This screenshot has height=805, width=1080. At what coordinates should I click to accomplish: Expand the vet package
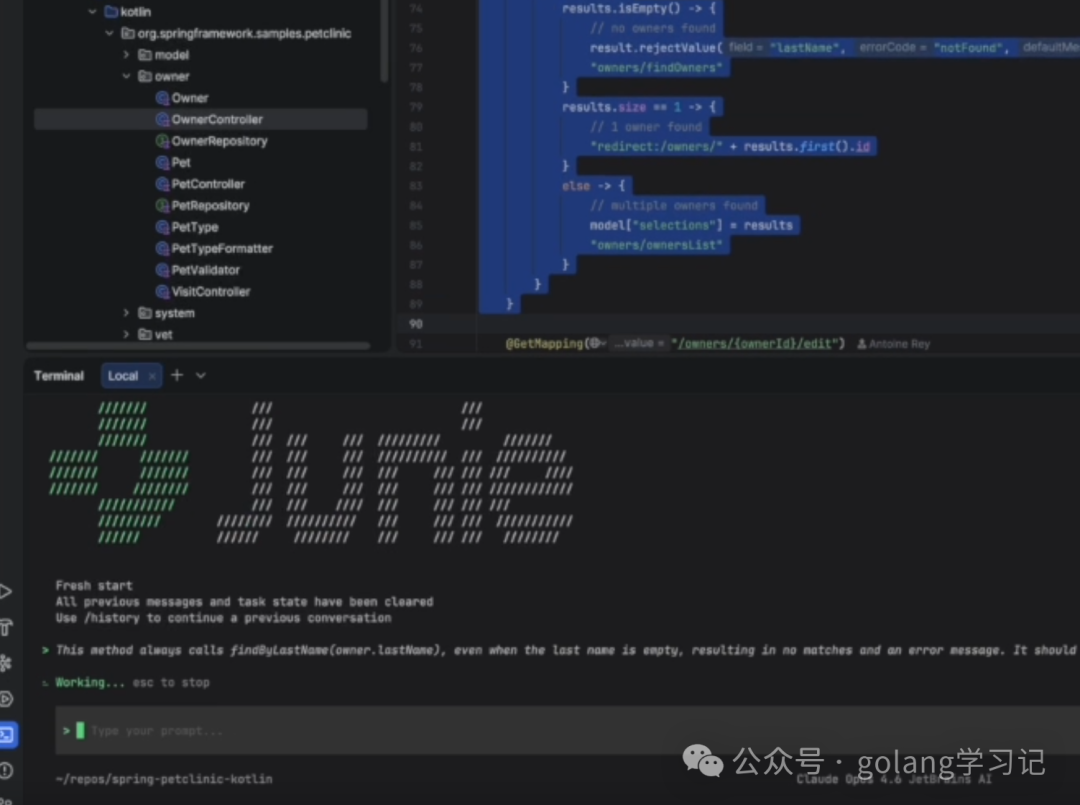coord(126,334)
